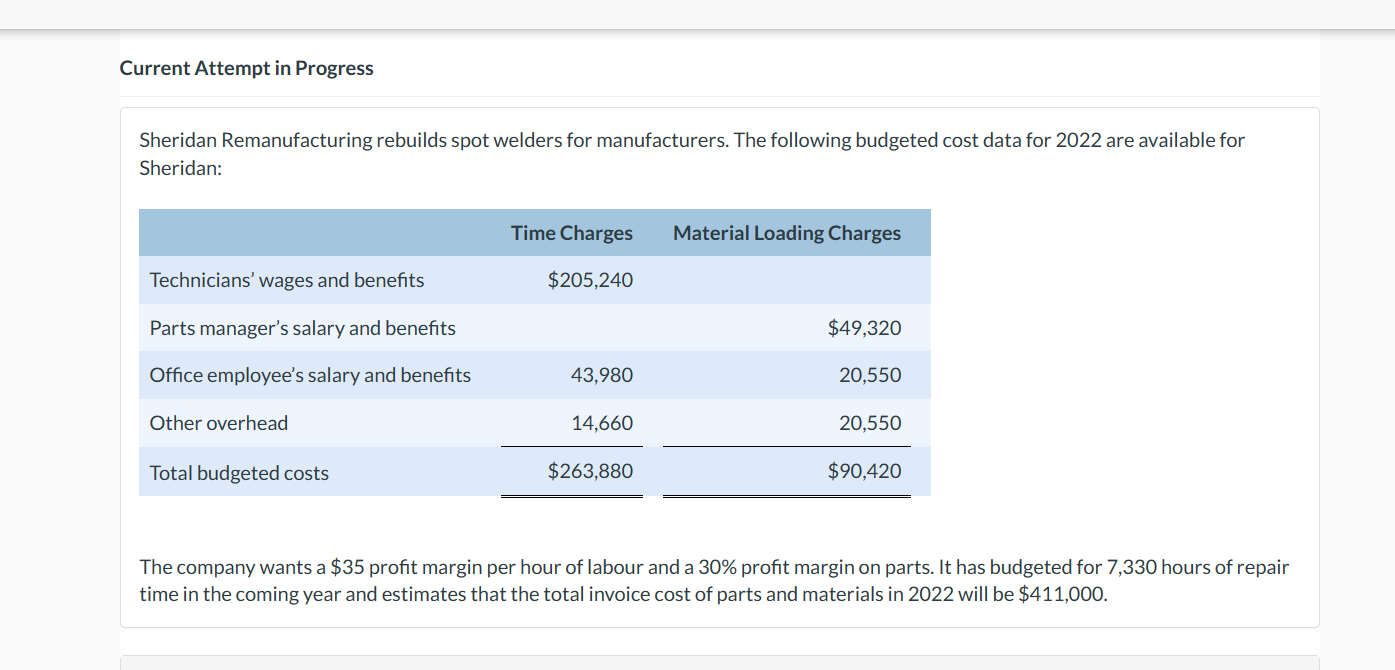Viewport: 1395px width, 670px height.
Task: Select the $49,320 material loading value
Action: click(x=864, y=328)
